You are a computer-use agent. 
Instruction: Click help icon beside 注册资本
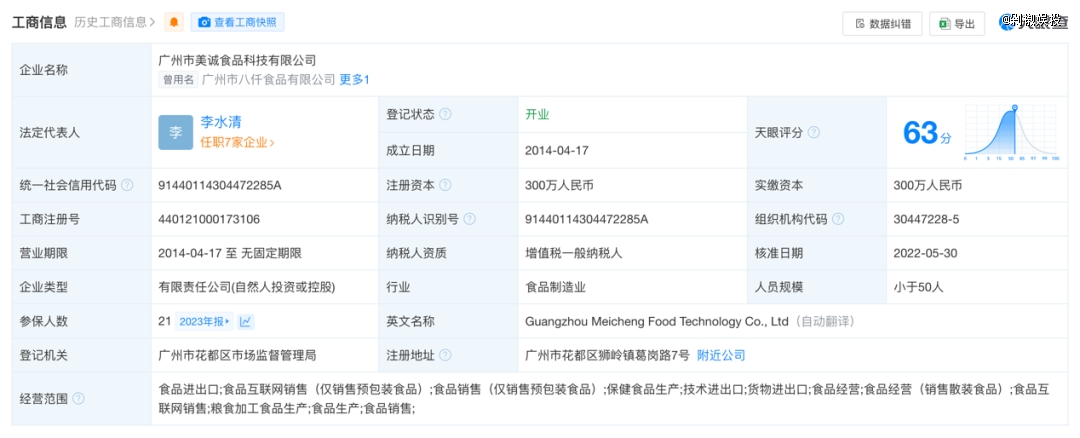click(446, 185)
